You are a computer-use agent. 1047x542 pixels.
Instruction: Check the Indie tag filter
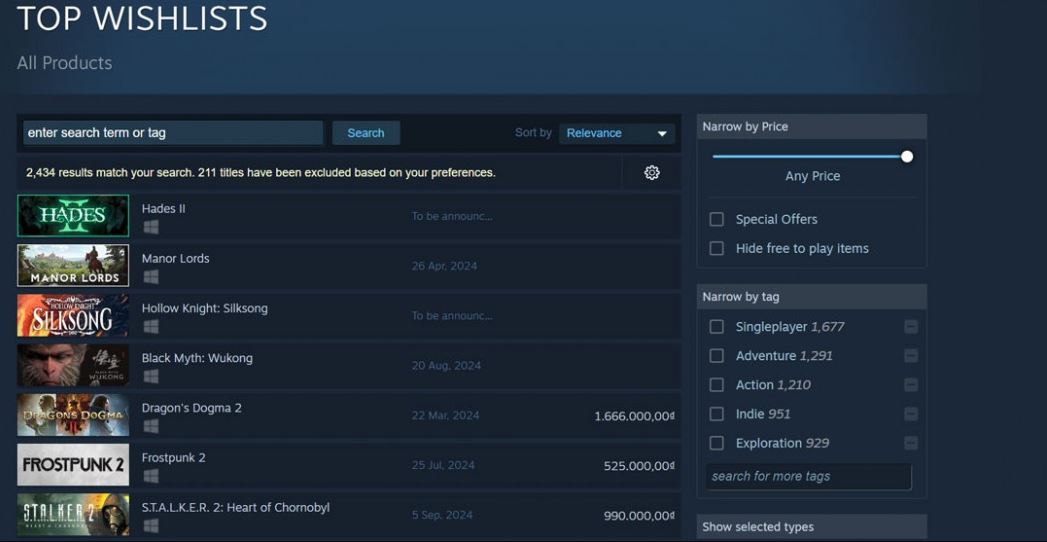click(716, 414)
